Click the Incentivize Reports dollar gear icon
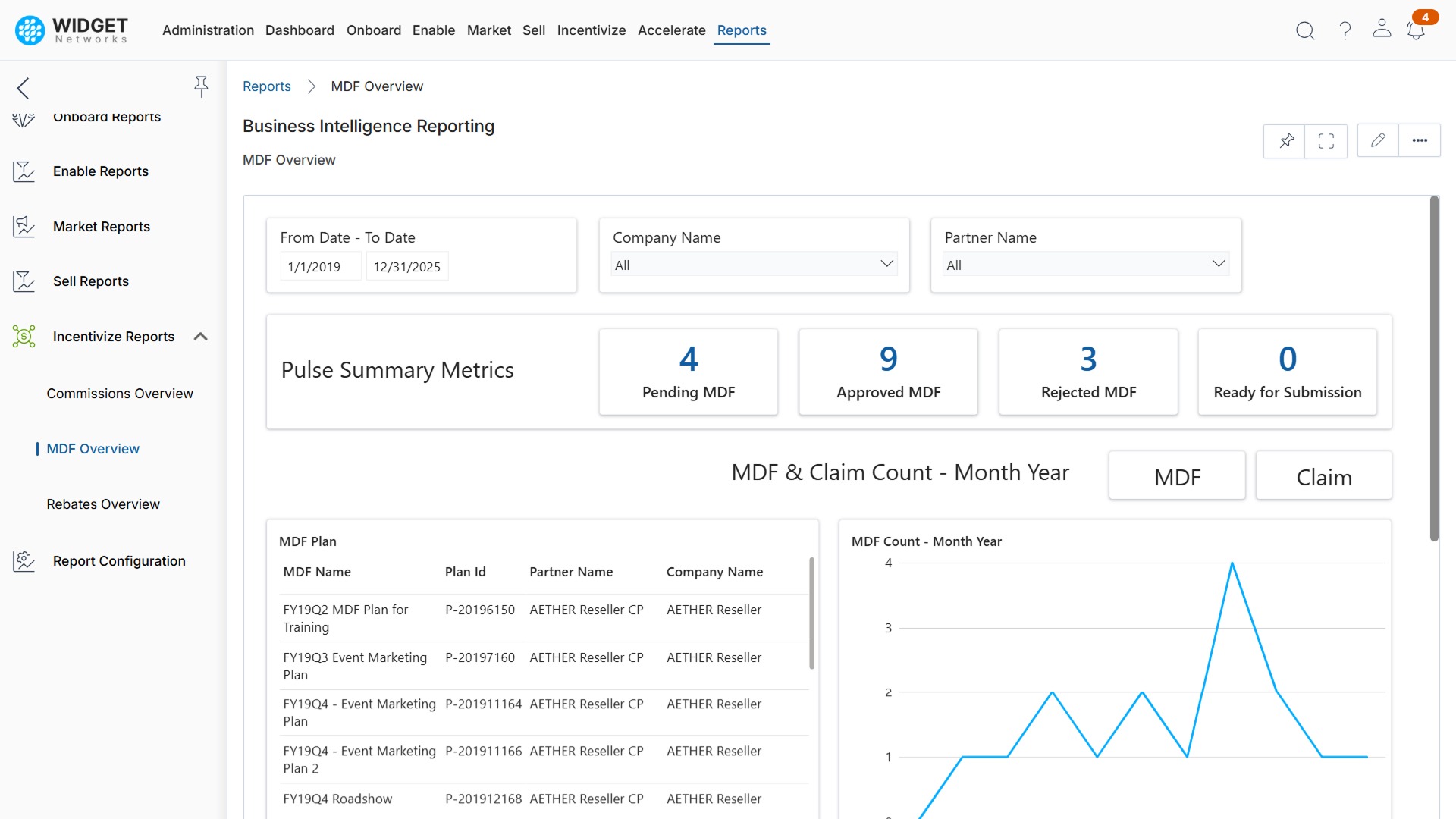Image resolution: width=1456 pixels, height=819 pixels. point(23,336)
